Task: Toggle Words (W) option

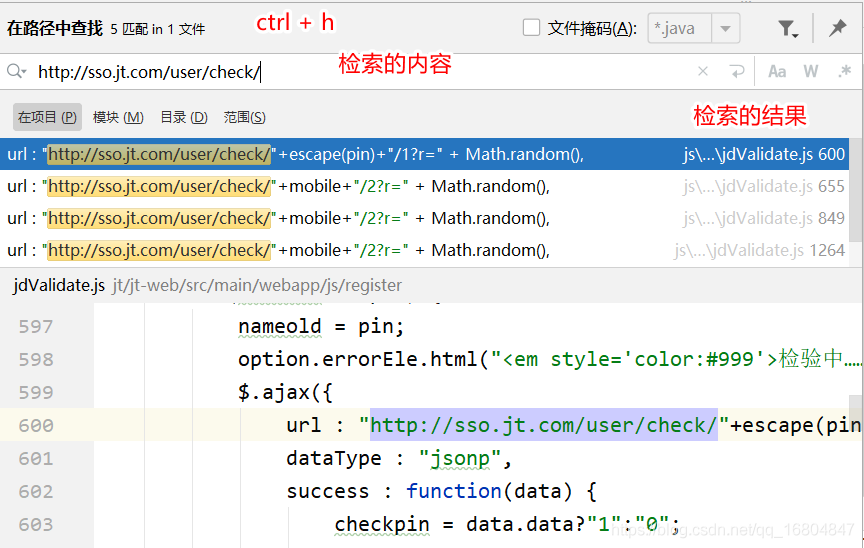Action: point(811,72)
